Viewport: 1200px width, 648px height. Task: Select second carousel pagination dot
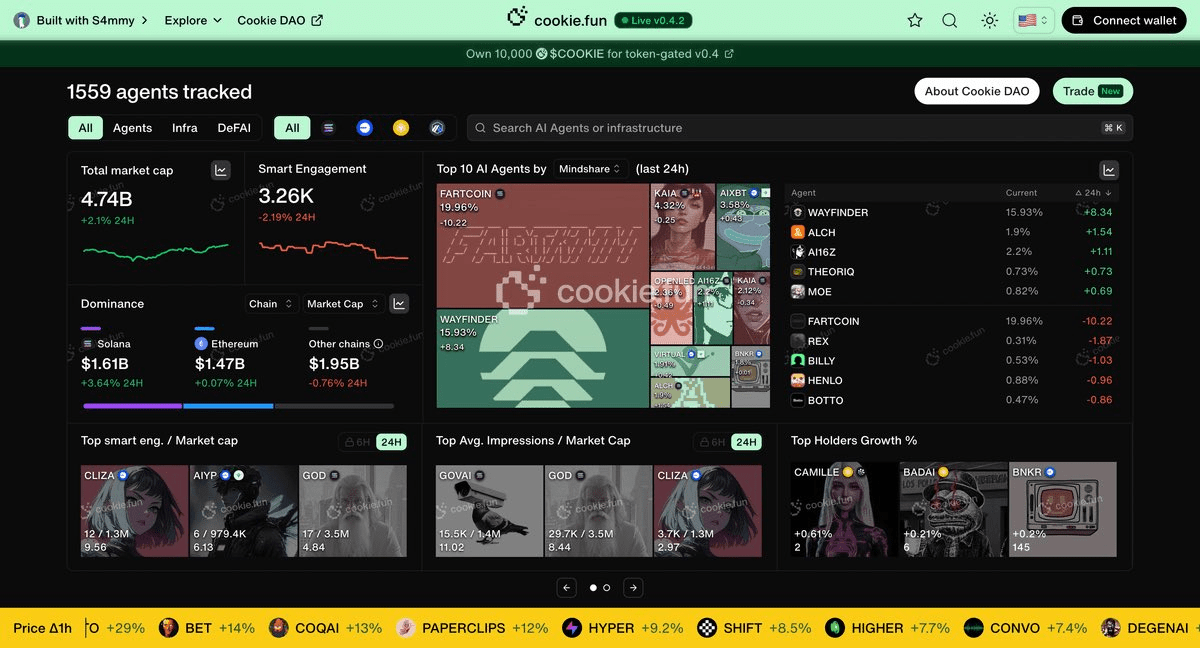click(x=607, y=588)
